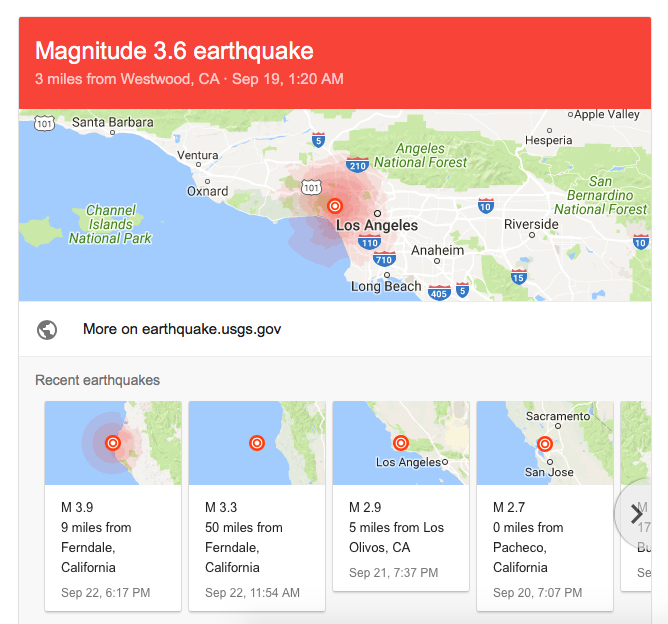This screenshot has width=668, height=624.
Task: Click the epicenter marker on Pacheco map
Action: pos(545,442)
